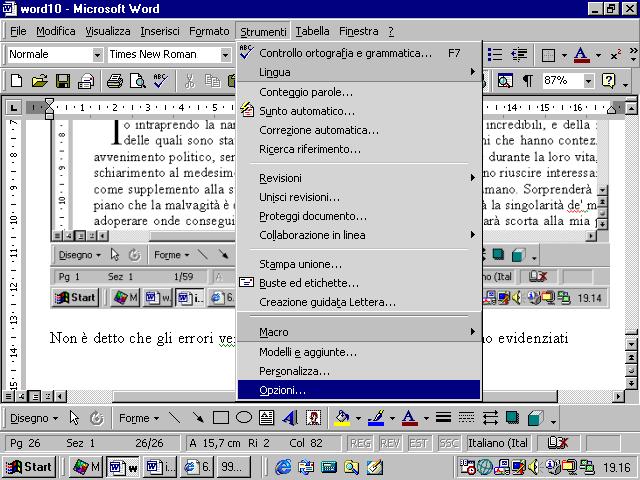
Task: Expand the Lingua submenu
Action: (358, 72)
